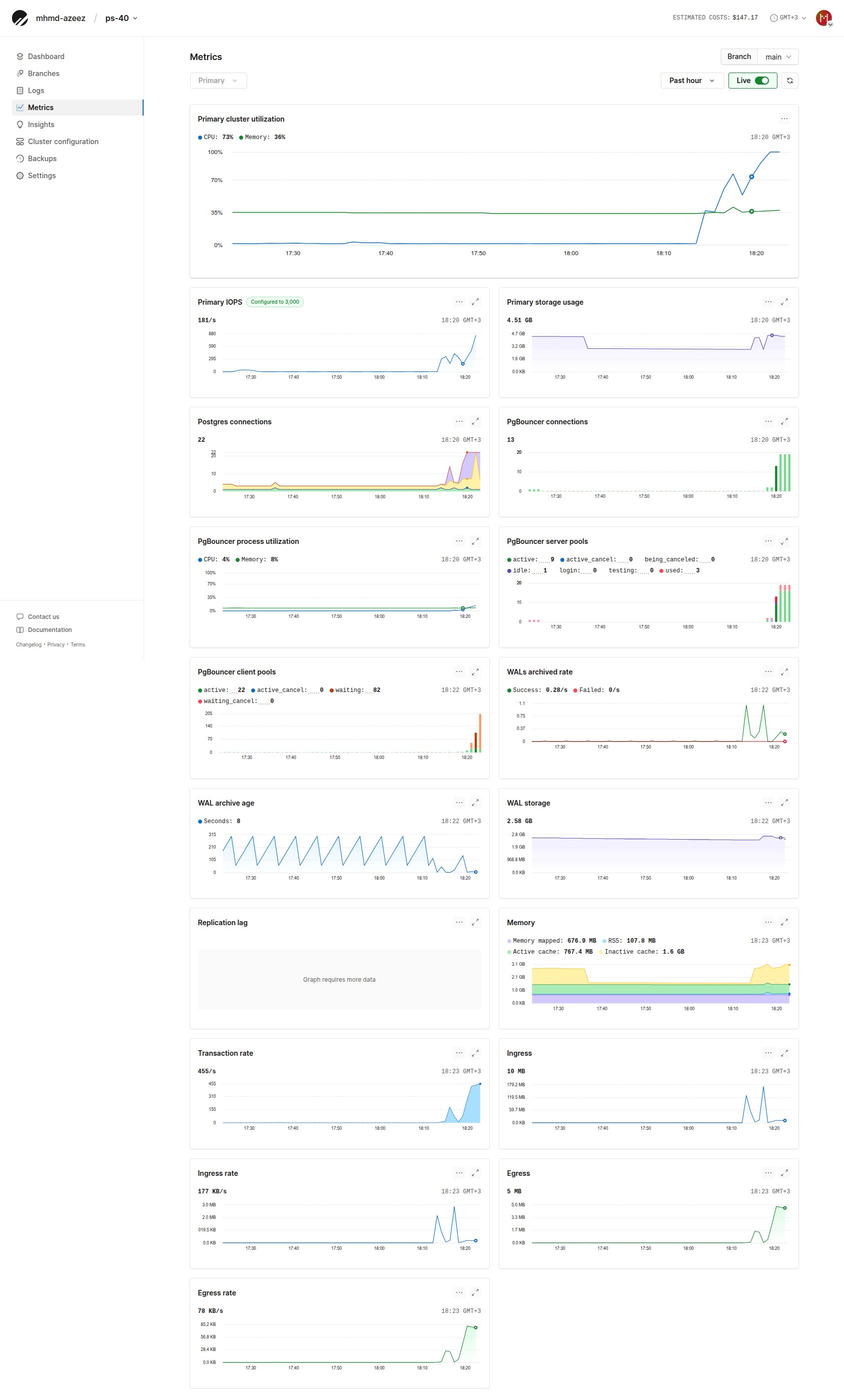This screenshot has width=844, height=1400.
Task: Open options menu on Primary cluster utilization
Action: pyautogui.click(x=784, y=119)
